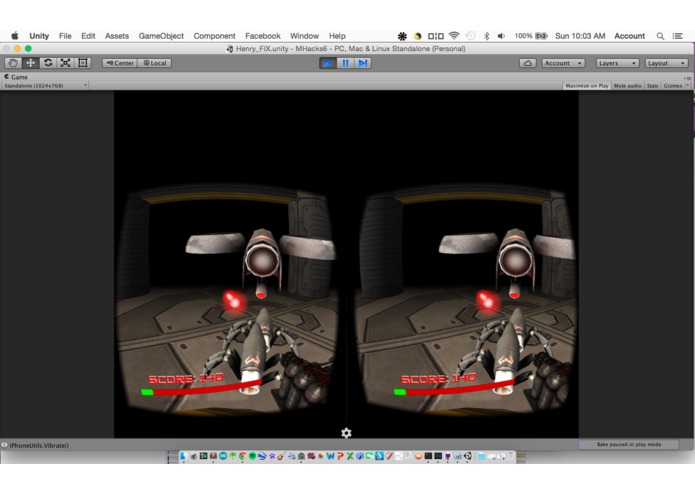
Task: Open the Layers dropdown
Action: (x=617, y=63)
